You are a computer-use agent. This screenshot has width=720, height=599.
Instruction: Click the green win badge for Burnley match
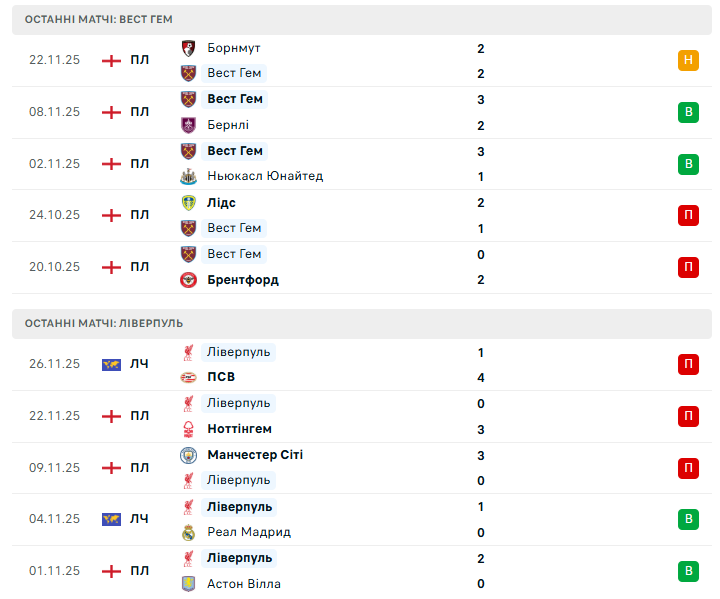coord(688,112)
